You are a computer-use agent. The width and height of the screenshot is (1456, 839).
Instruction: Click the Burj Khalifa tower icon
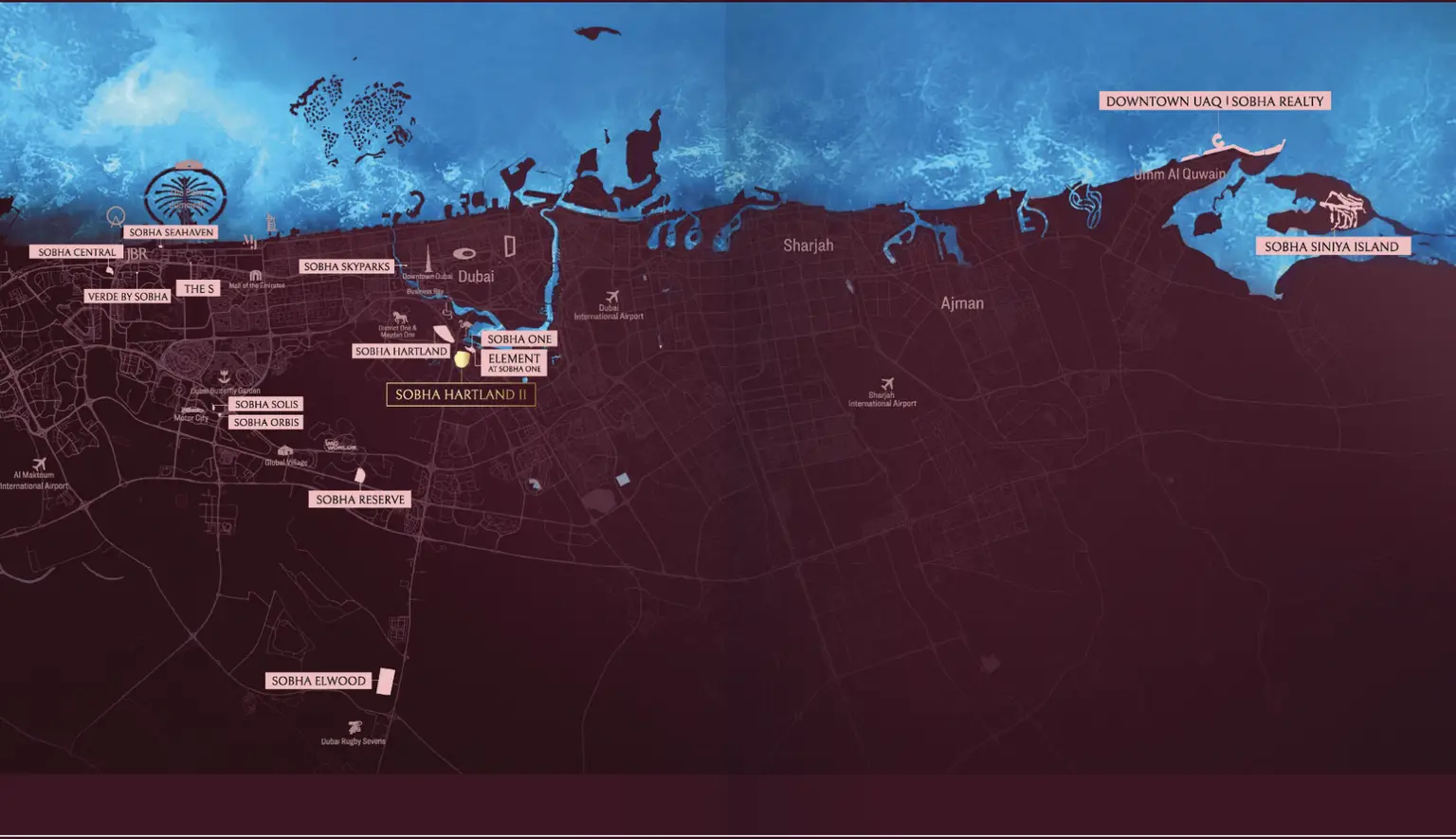[428, 259]
